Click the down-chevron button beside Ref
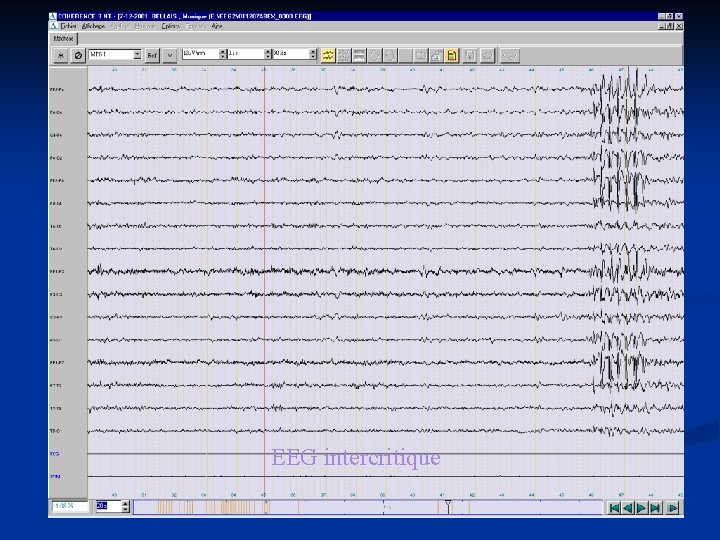Image resolution: width=720 pixels, height=540 pixels. [169, 56]
